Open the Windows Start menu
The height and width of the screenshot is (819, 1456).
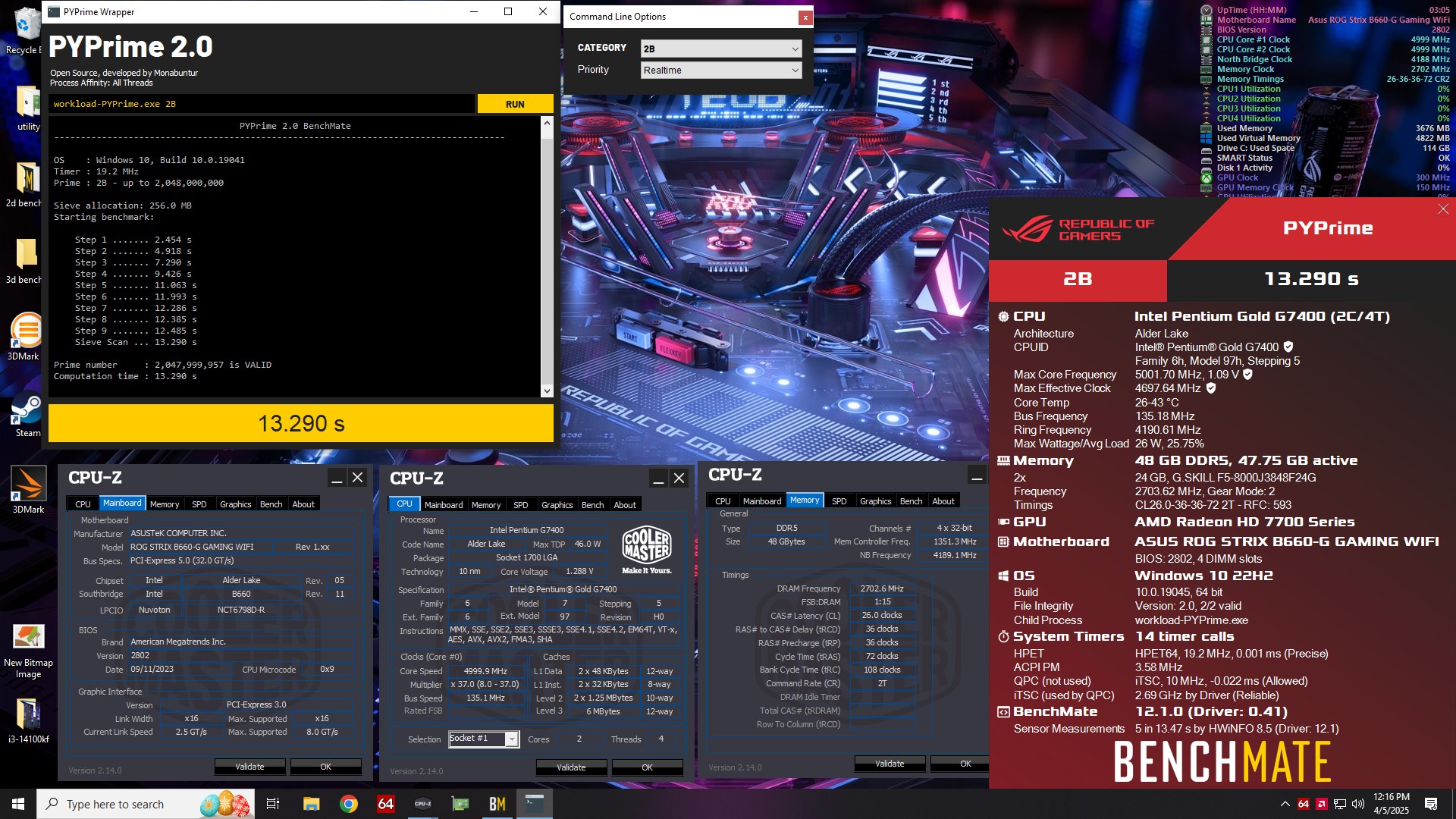click(x=18, y=804)
